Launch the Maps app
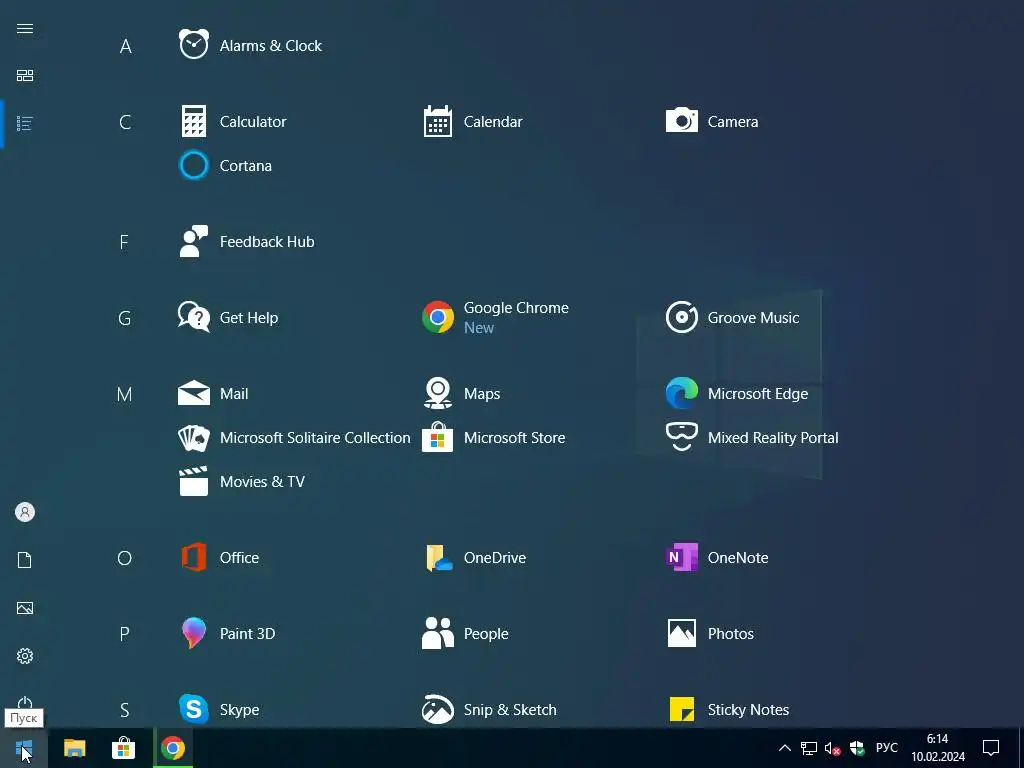Screen dimensions: 1024x768 pyautogui.click(x=462, y=393)
